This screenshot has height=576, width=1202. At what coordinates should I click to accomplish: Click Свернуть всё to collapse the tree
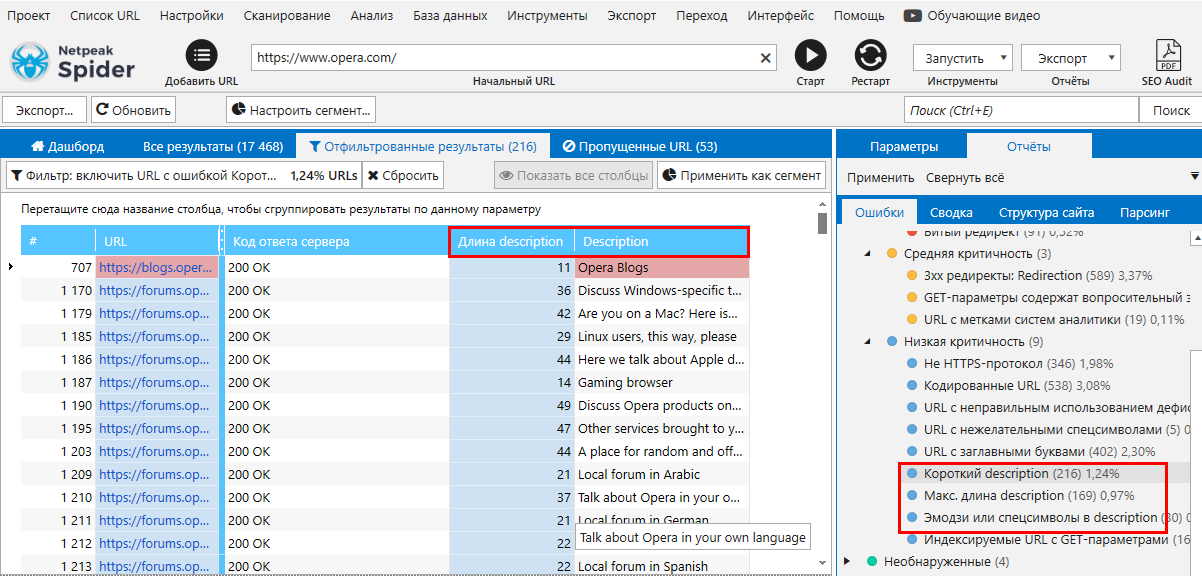[965, 177]
